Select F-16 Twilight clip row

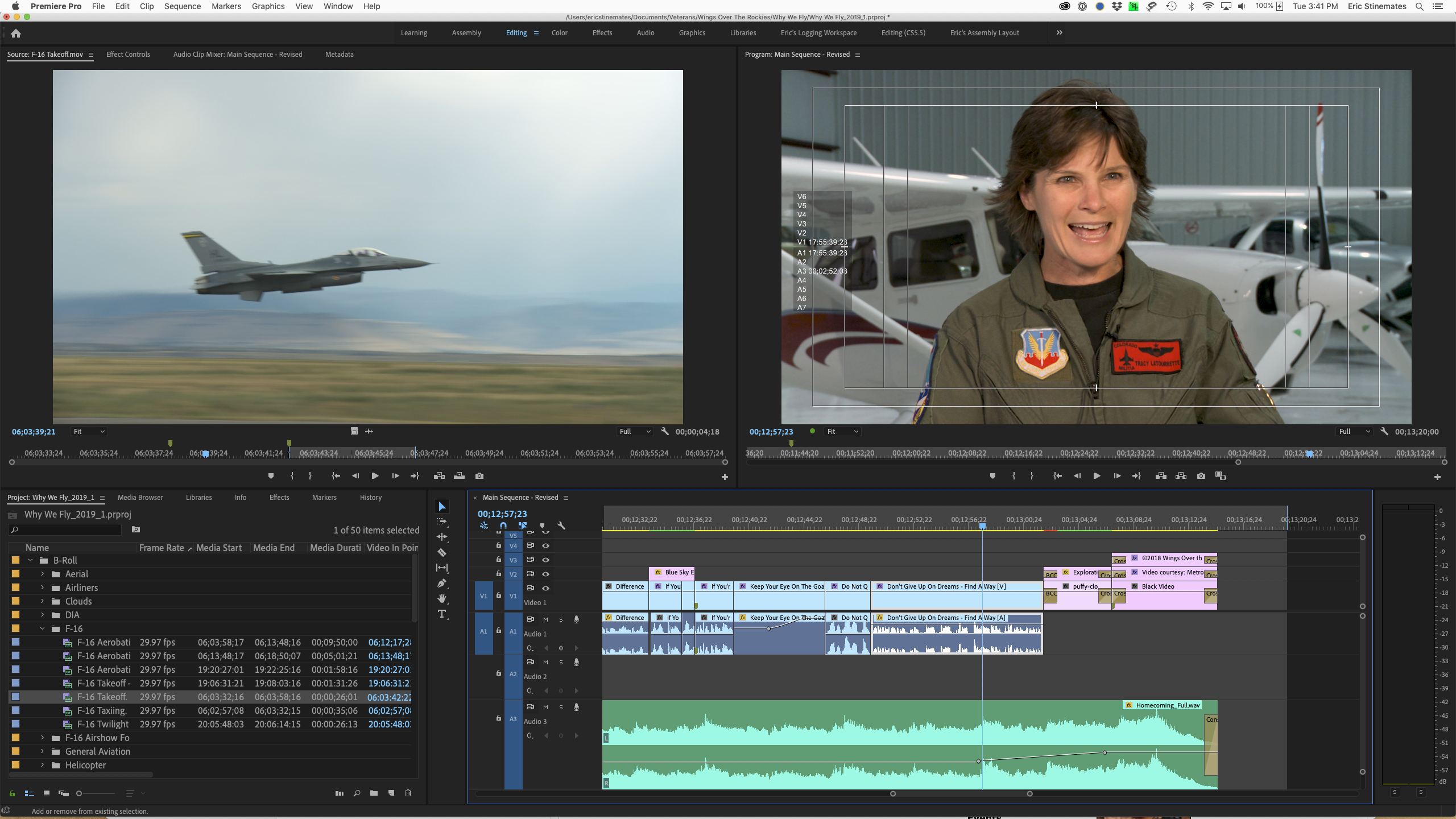point(209,724)
